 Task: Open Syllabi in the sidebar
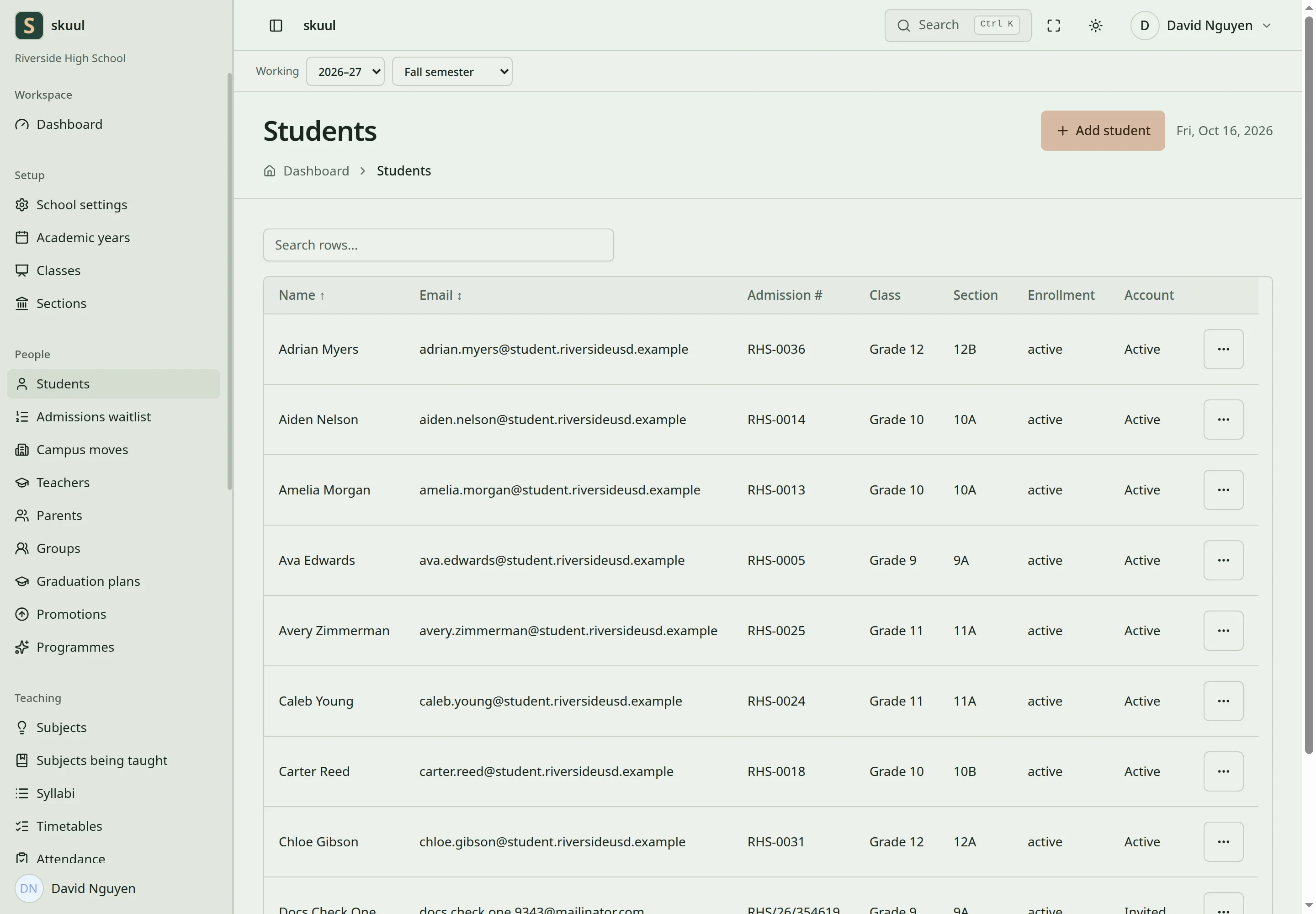[x=113, y=793]
